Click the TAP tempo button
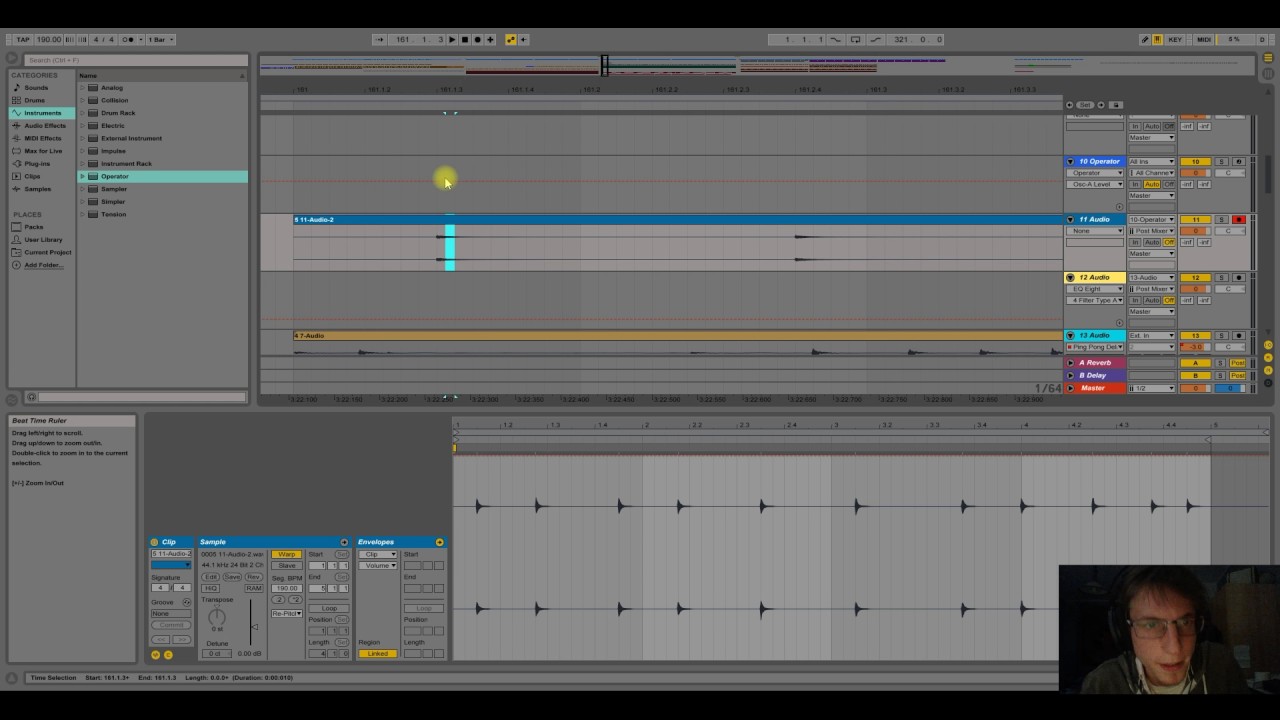1280x720 pixels. pos(22,39)
